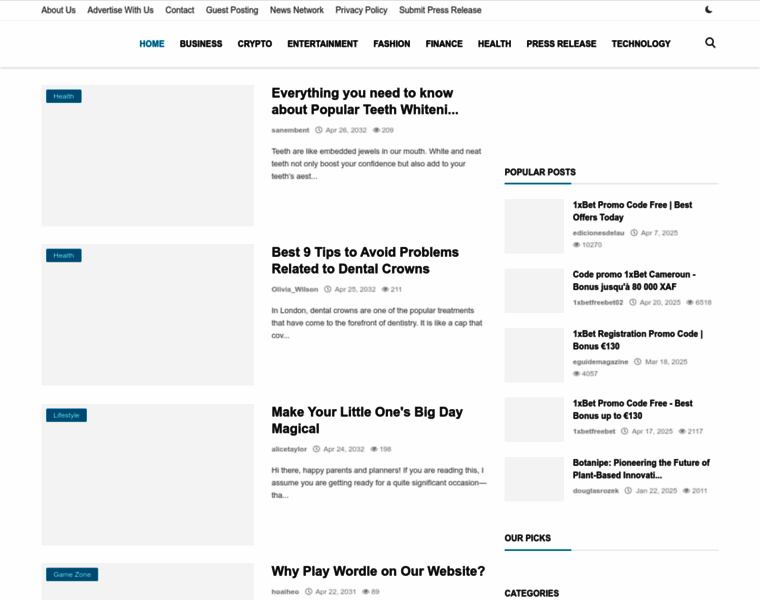View author hoaiheo profile
760x600 pixels.
(285, 592)
